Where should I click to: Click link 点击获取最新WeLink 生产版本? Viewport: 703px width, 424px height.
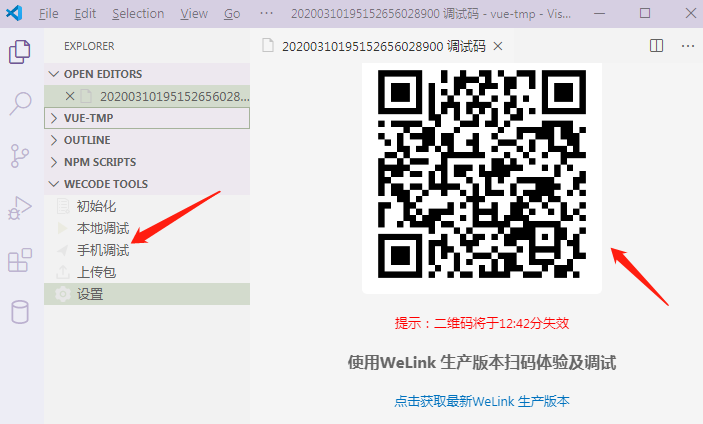point(482,401)
